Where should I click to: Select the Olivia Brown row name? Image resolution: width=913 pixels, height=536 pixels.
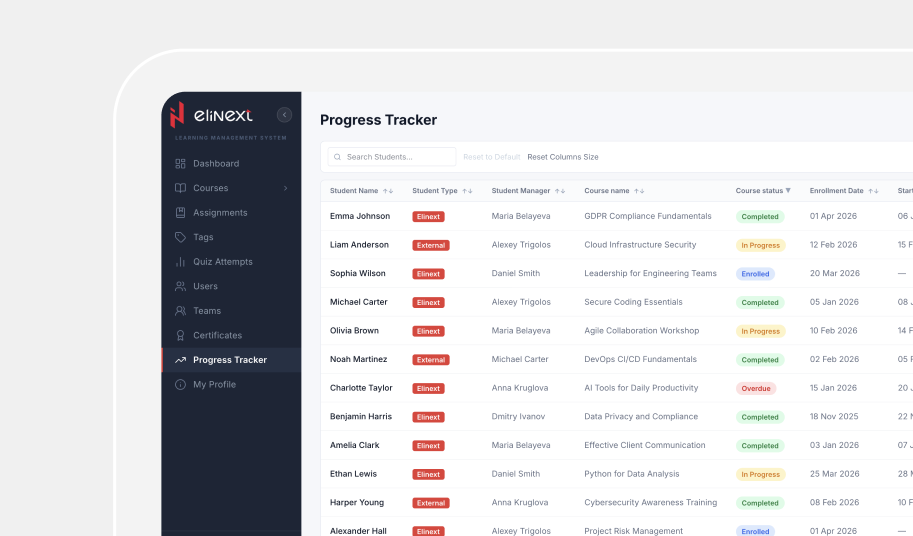354,331
